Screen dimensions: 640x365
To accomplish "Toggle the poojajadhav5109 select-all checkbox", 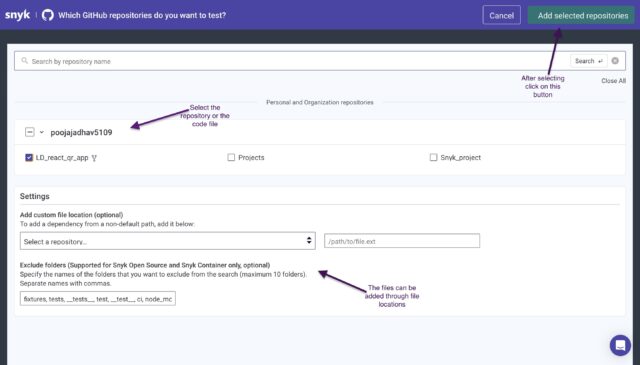I will (30, 132).
